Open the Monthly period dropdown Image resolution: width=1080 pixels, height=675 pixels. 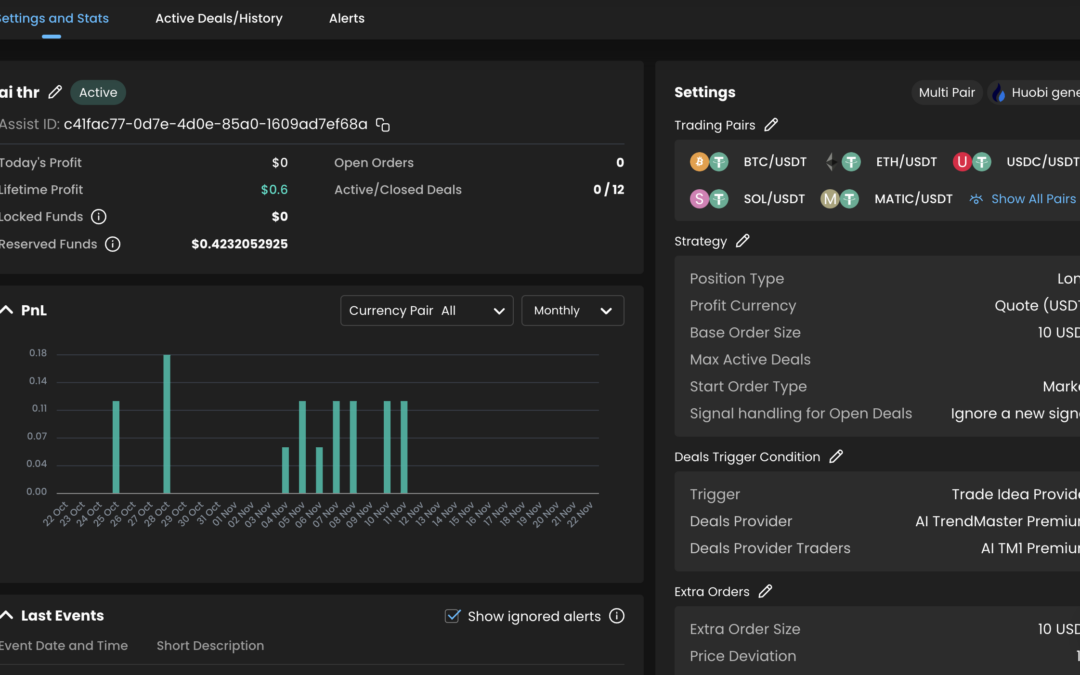[572, 311]
